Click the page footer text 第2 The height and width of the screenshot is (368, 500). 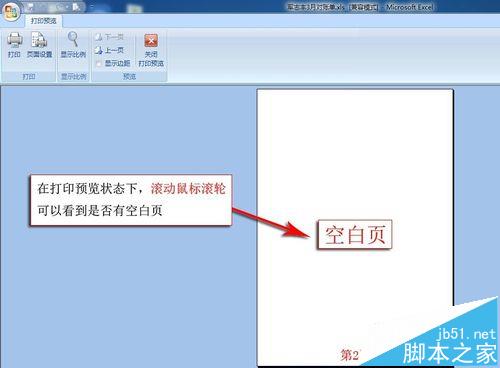click(349, 355)
